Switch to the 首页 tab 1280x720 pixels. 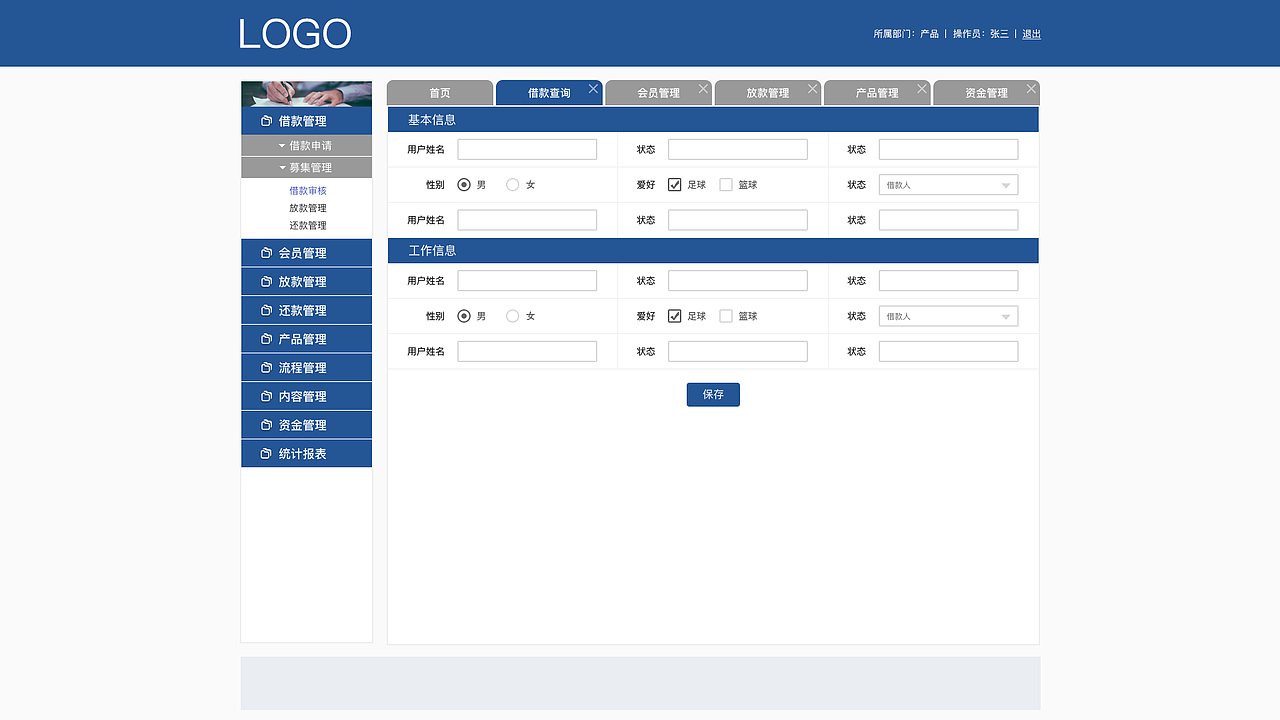coord(440,93)
